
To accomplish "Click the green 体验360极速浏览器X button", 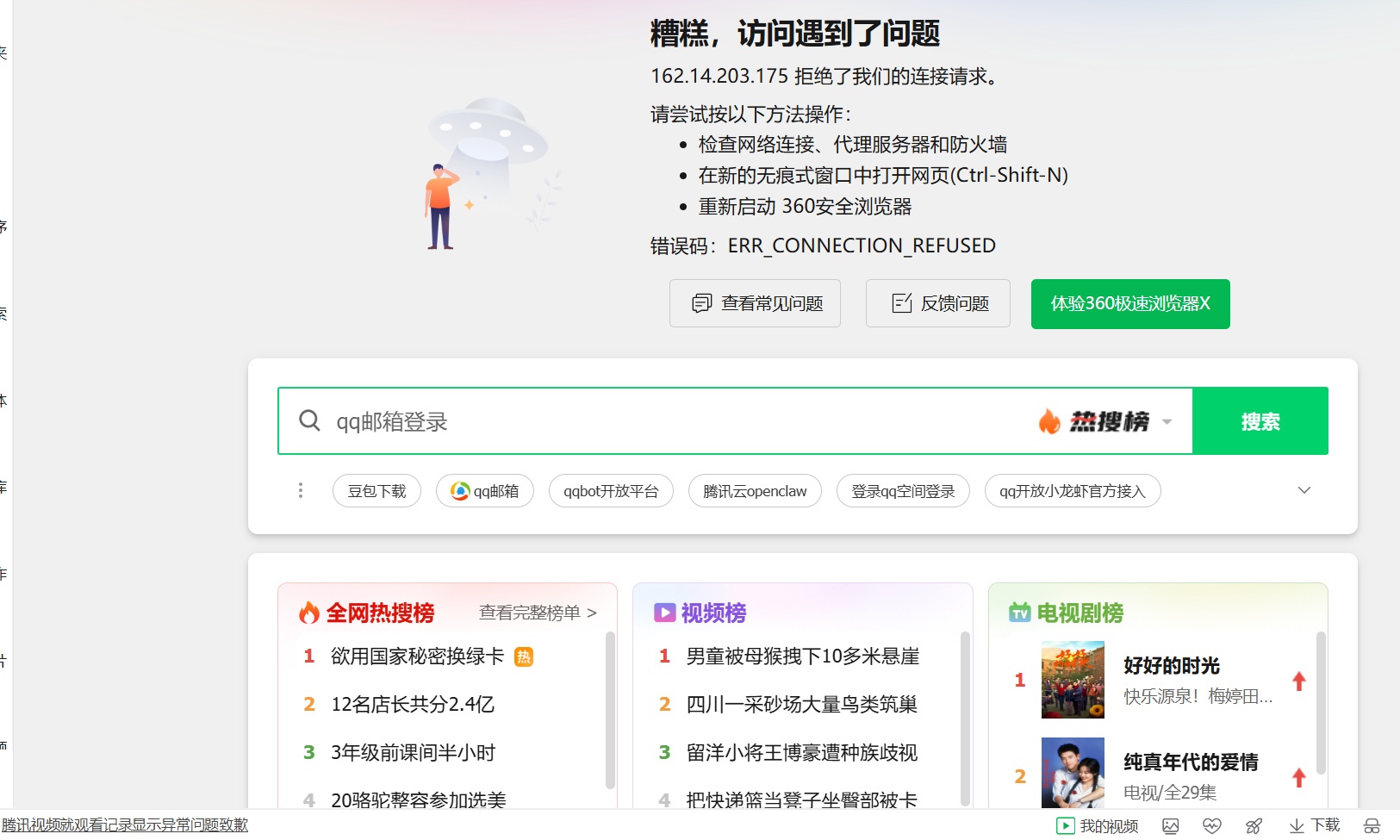I will 1130,304.
